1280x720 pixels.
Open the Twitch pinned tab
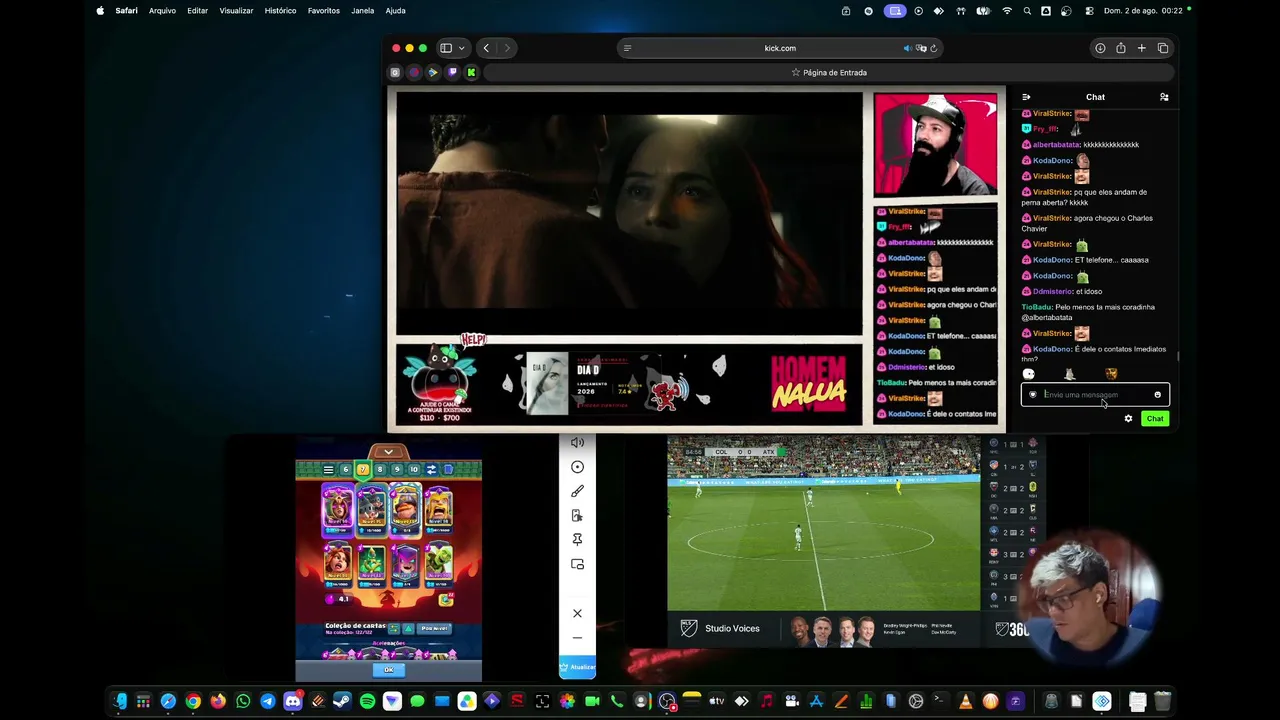click(452, 72)
